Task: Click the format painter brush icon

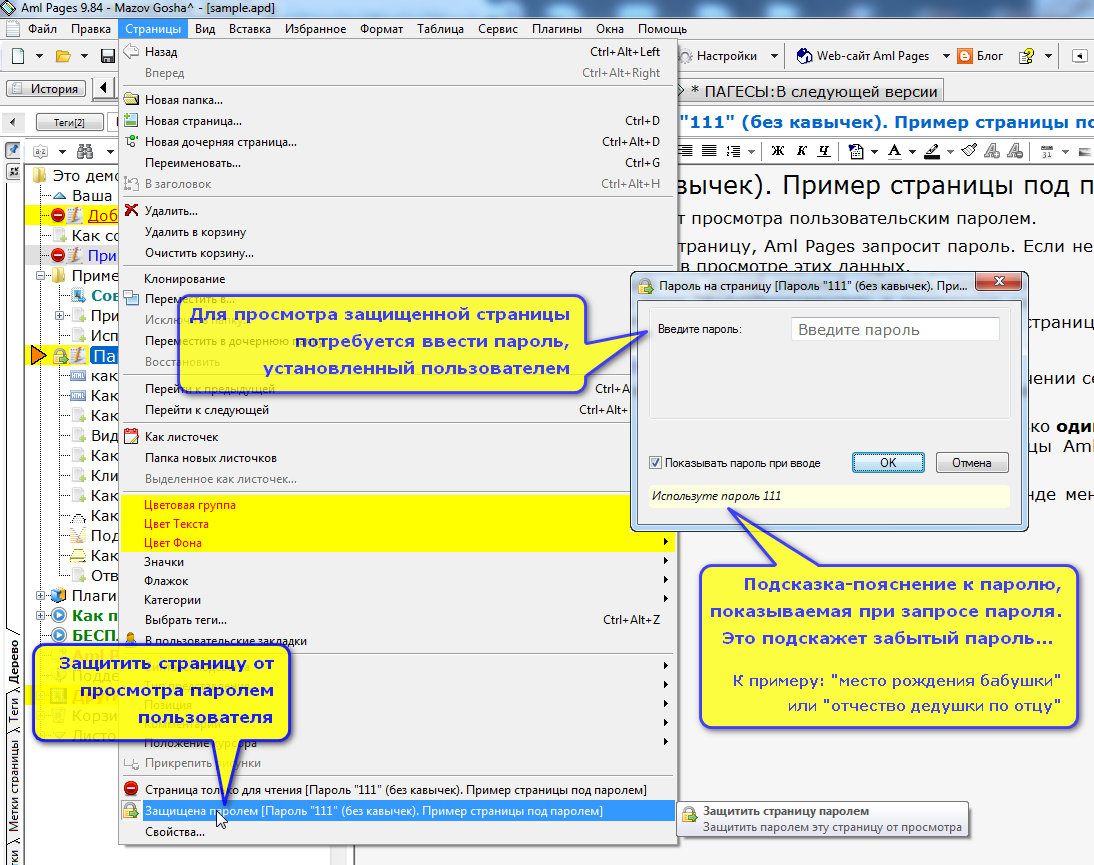Action: click(x=968, y=150)
